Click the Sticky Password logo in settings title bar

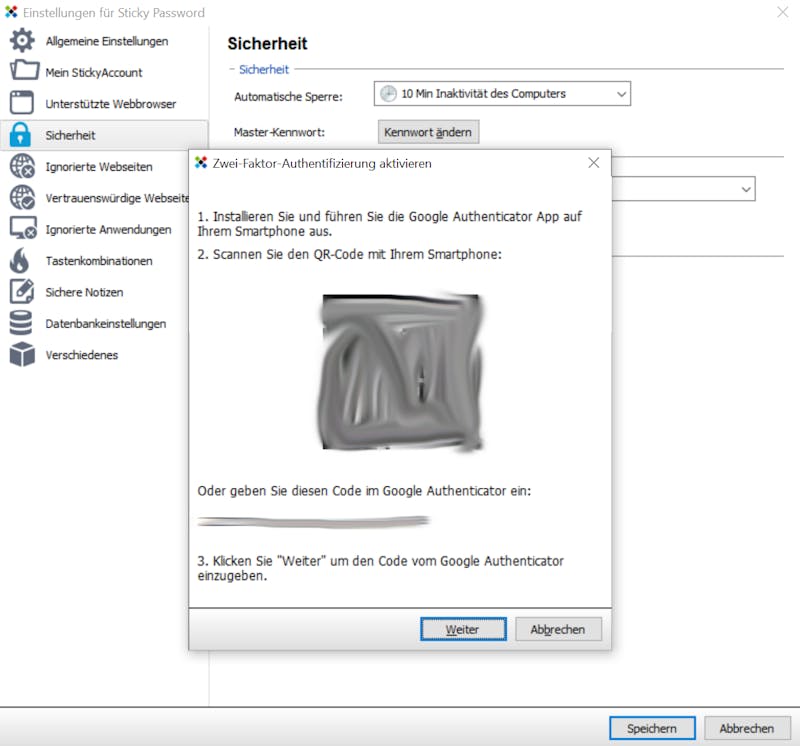pos(11,12)
